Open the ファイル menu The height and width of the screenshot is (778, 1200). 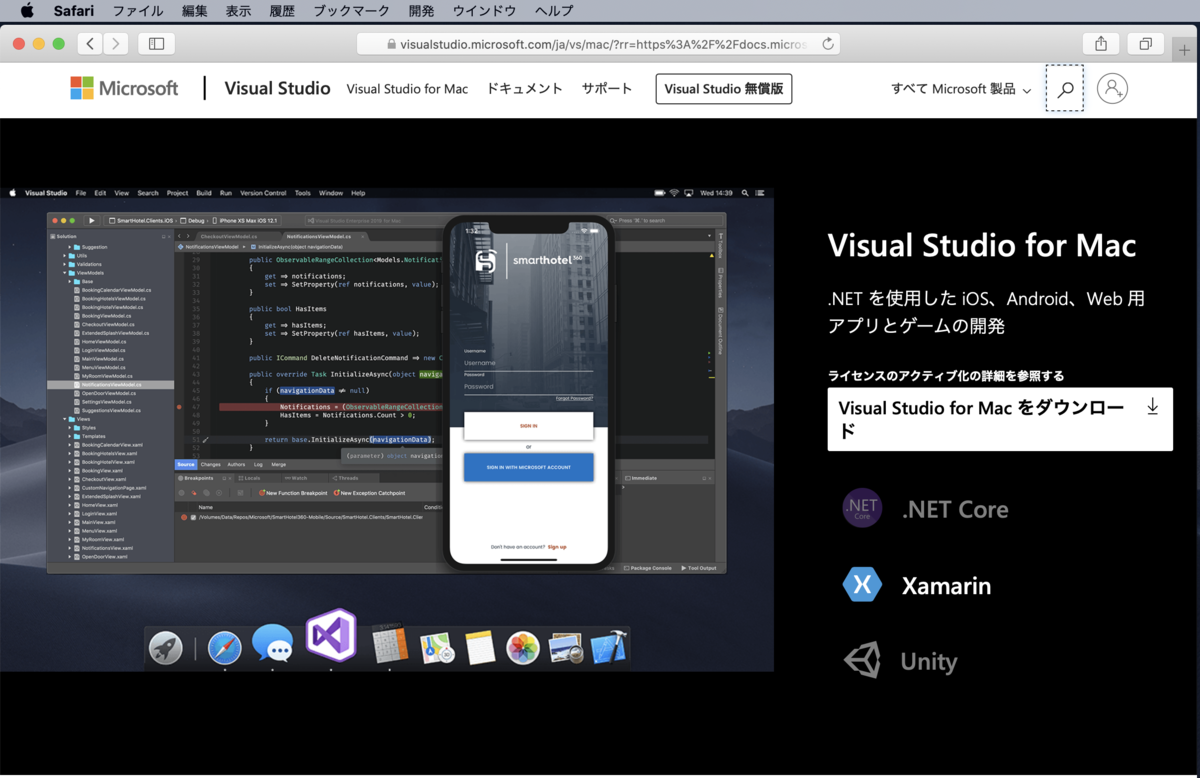point(138,11)
